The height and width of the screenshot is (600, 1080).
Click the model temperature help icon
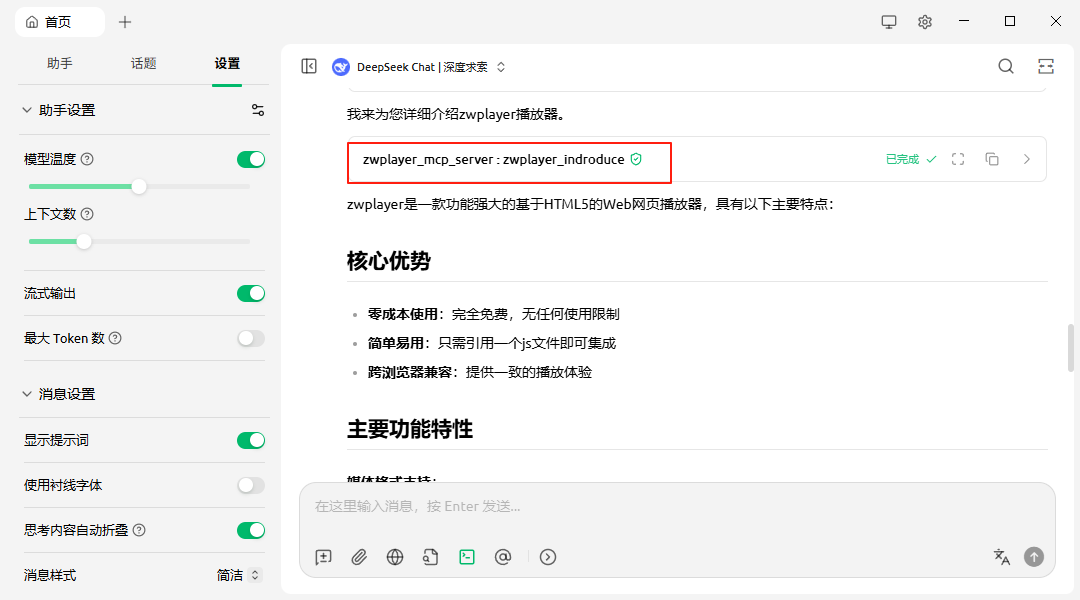pos(87,159)
